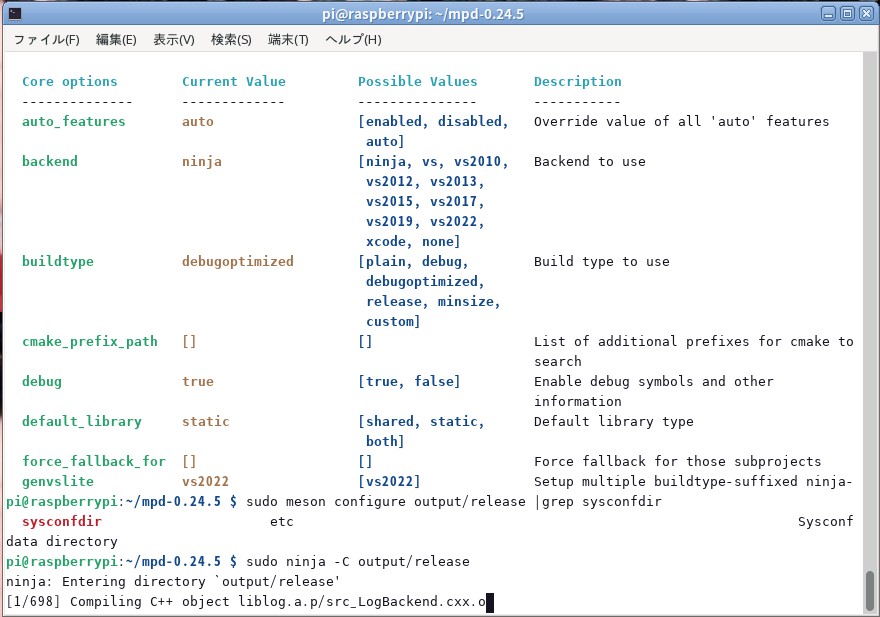
Task: Click the debugoptimized current value
Action: tap(238, 262)
